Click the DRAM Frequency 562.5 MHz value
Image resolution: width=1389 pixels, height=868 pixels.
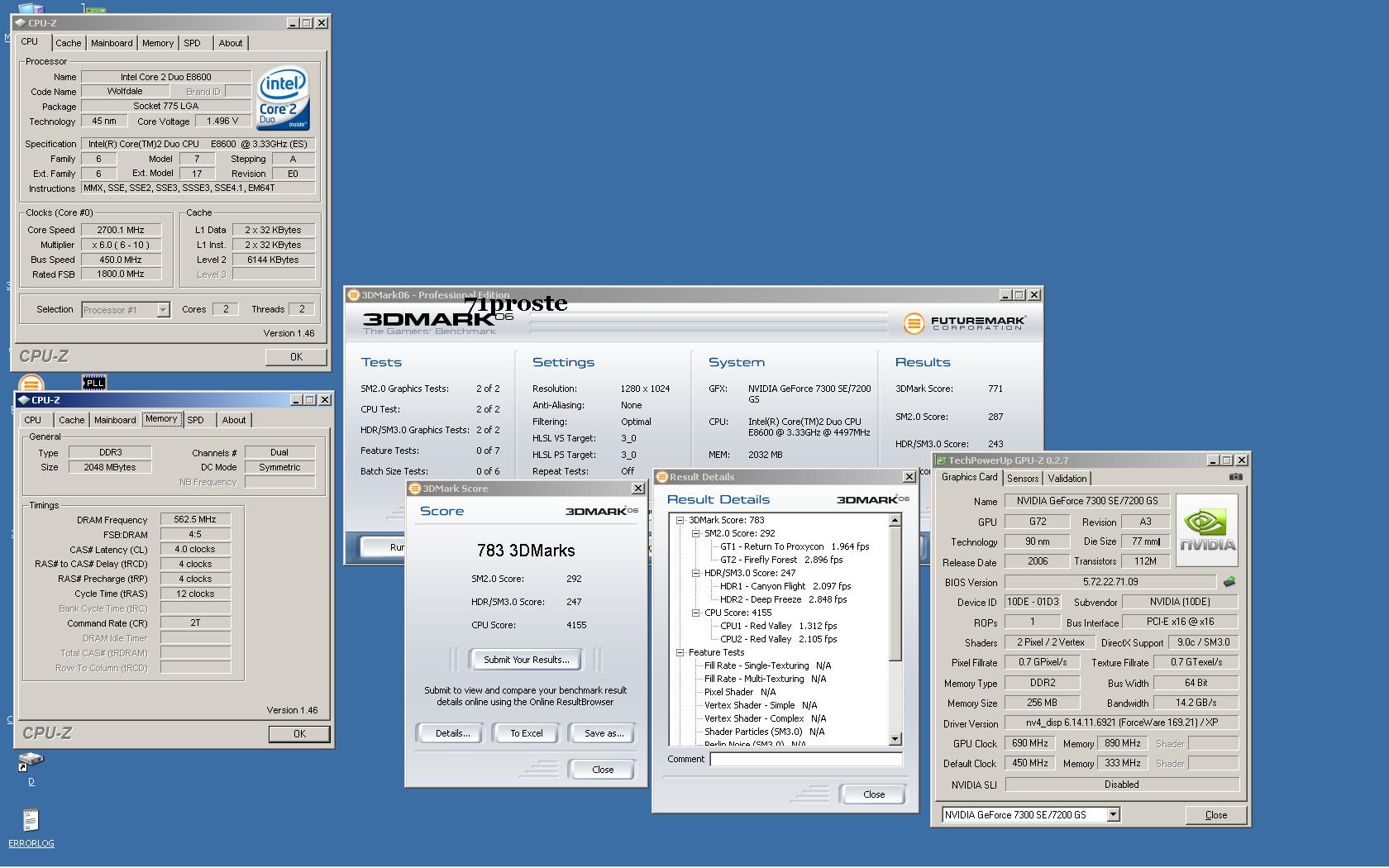point(195,519)
